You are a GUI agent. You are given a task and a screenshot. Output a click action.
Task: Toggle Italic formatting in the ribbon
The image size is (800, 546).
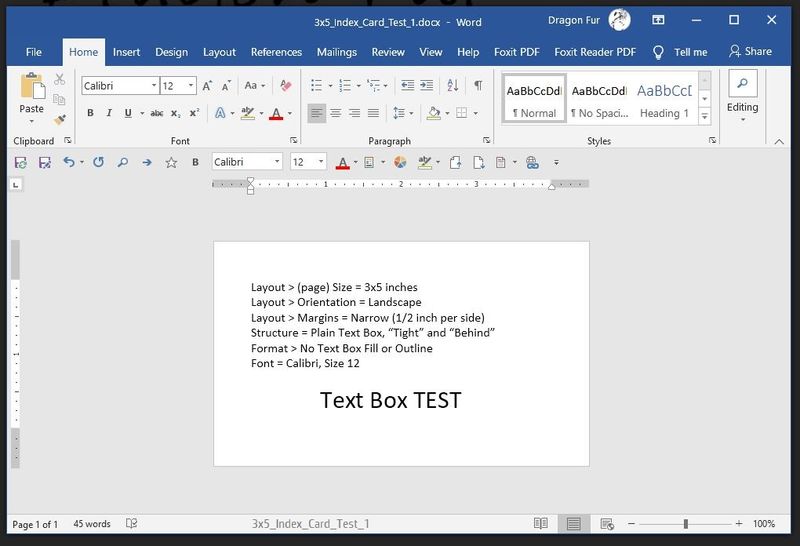click(x=108, y=113)
